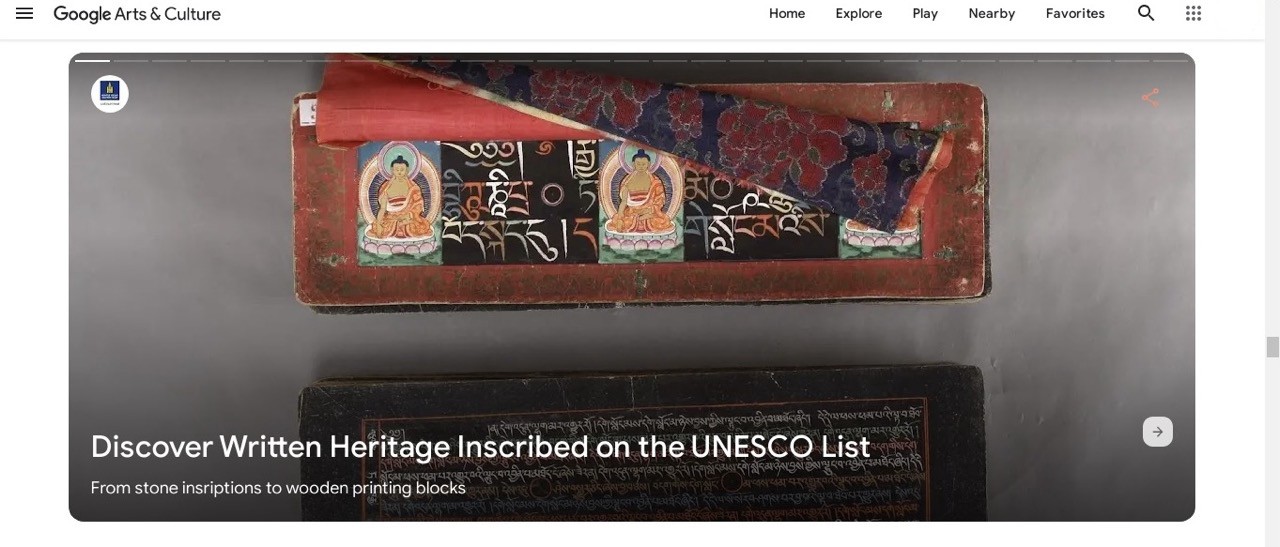
Task: Click the page vertical scrollbar thumb
Action: pos(1272,347)
